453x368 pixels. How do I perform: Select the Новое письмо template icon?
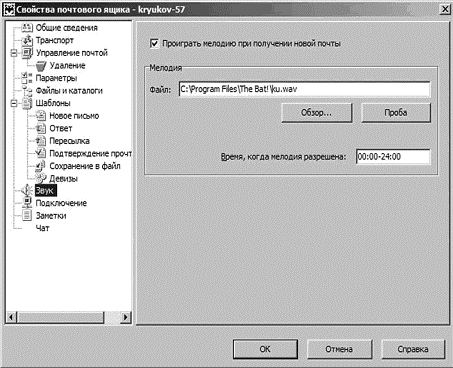coord(41,116)
